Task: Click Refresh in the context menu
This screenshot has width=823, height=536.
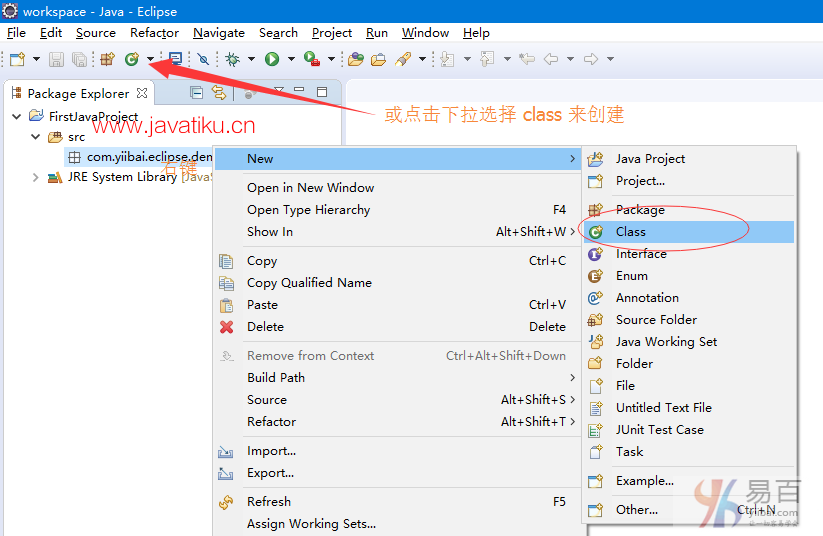Action: [x=397, y=502]
